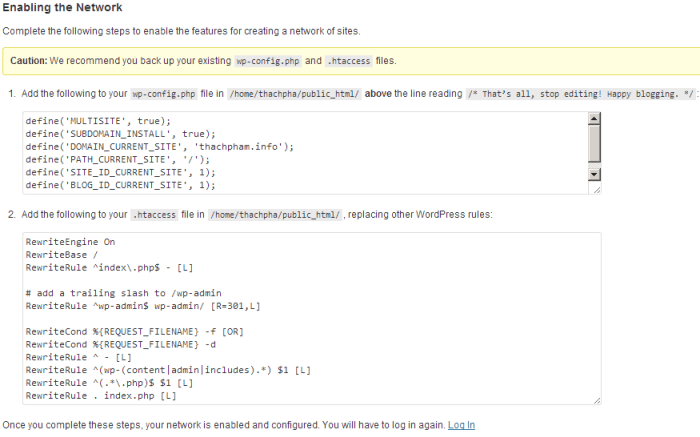700x437 pixels.
Task: Click the RewriteEngine On line
Action: pos(70,242)
